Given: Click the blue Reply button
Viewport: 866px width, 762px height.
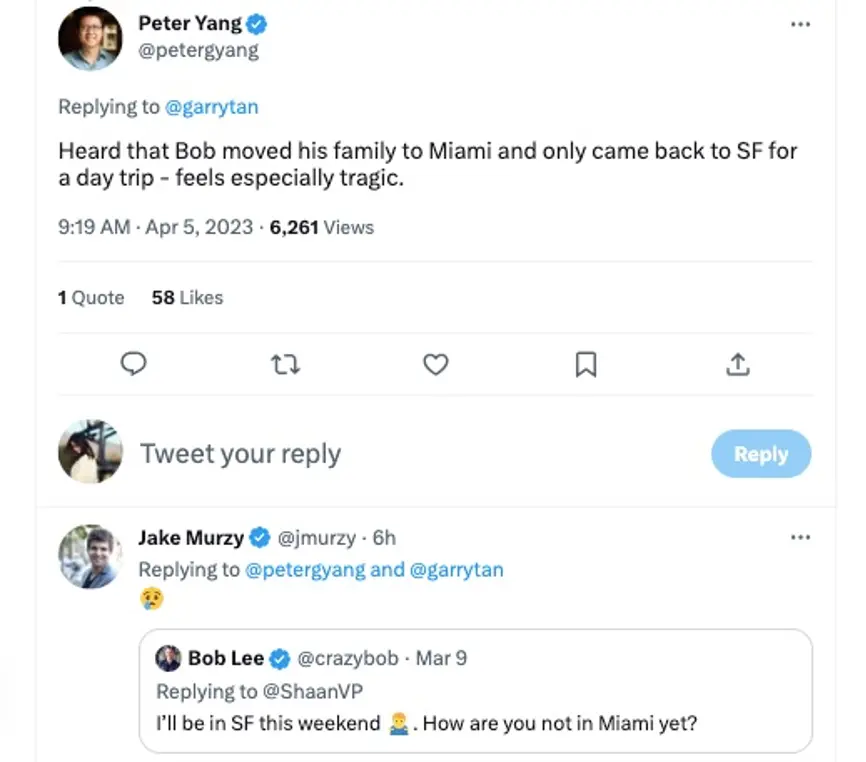Looking at the screenshot, I should coord(761,454).
